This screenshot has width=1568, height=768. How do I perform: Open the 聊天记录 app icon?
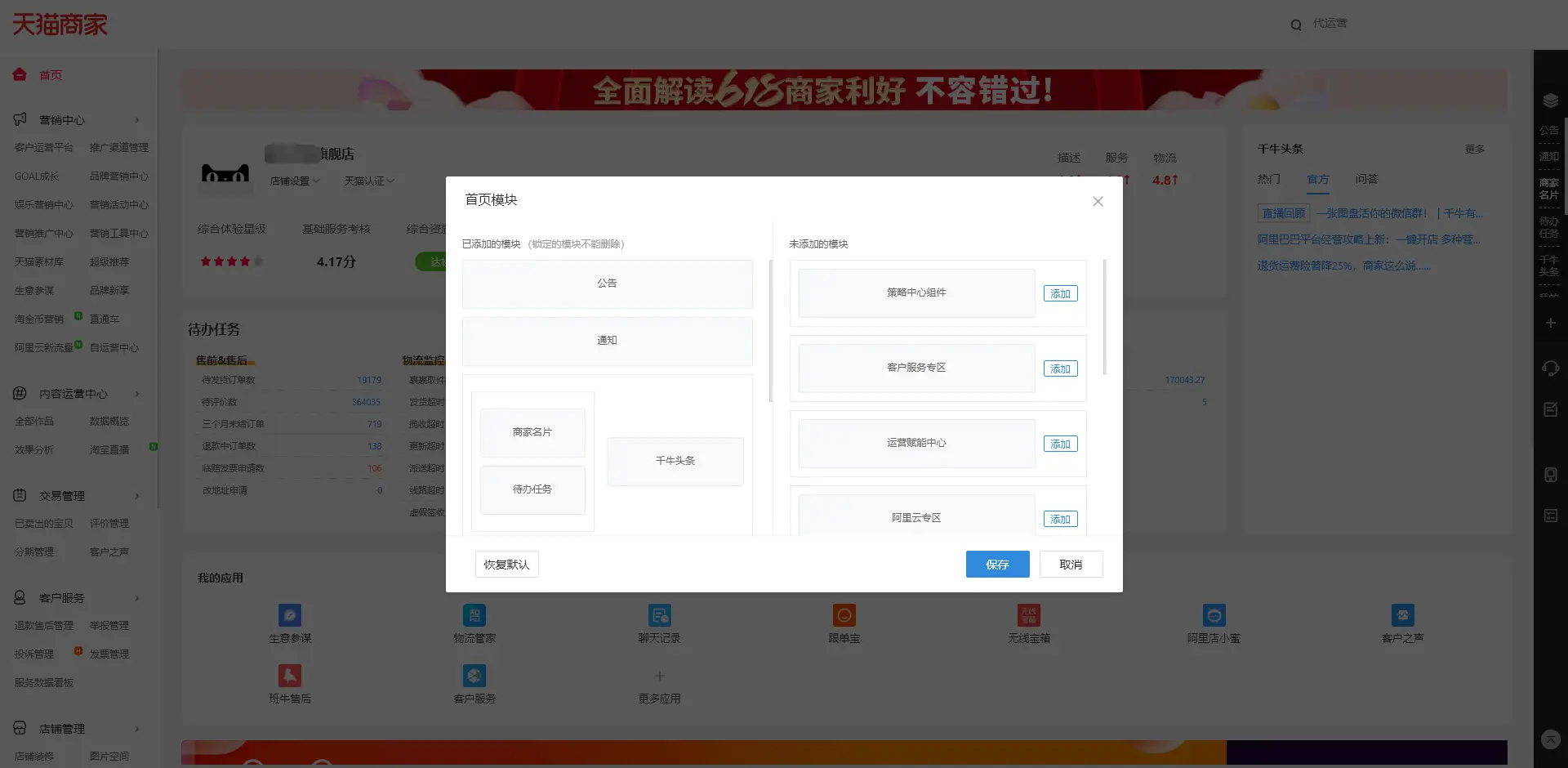[x=659, y=615]
